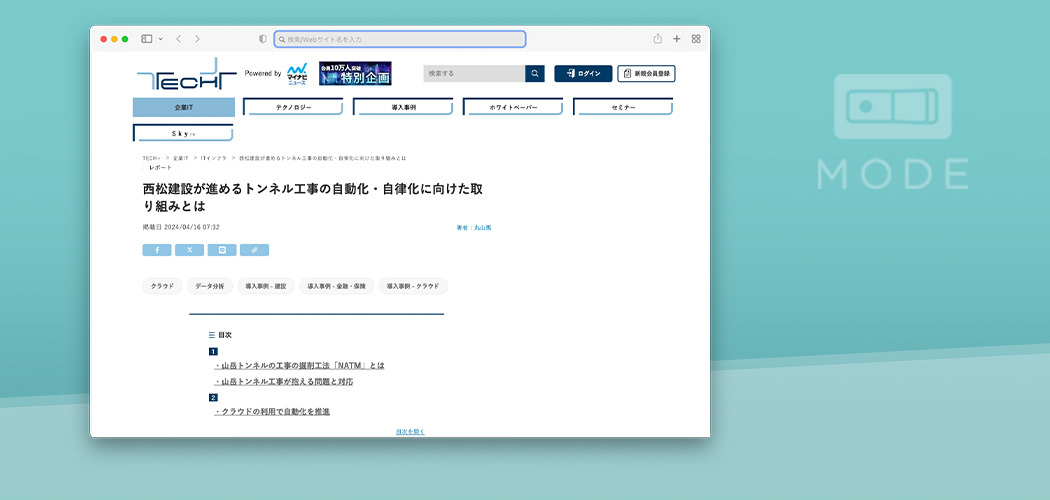Share article via LINE icon
This screenshot has width=1050, height=500.
[222, 250]
